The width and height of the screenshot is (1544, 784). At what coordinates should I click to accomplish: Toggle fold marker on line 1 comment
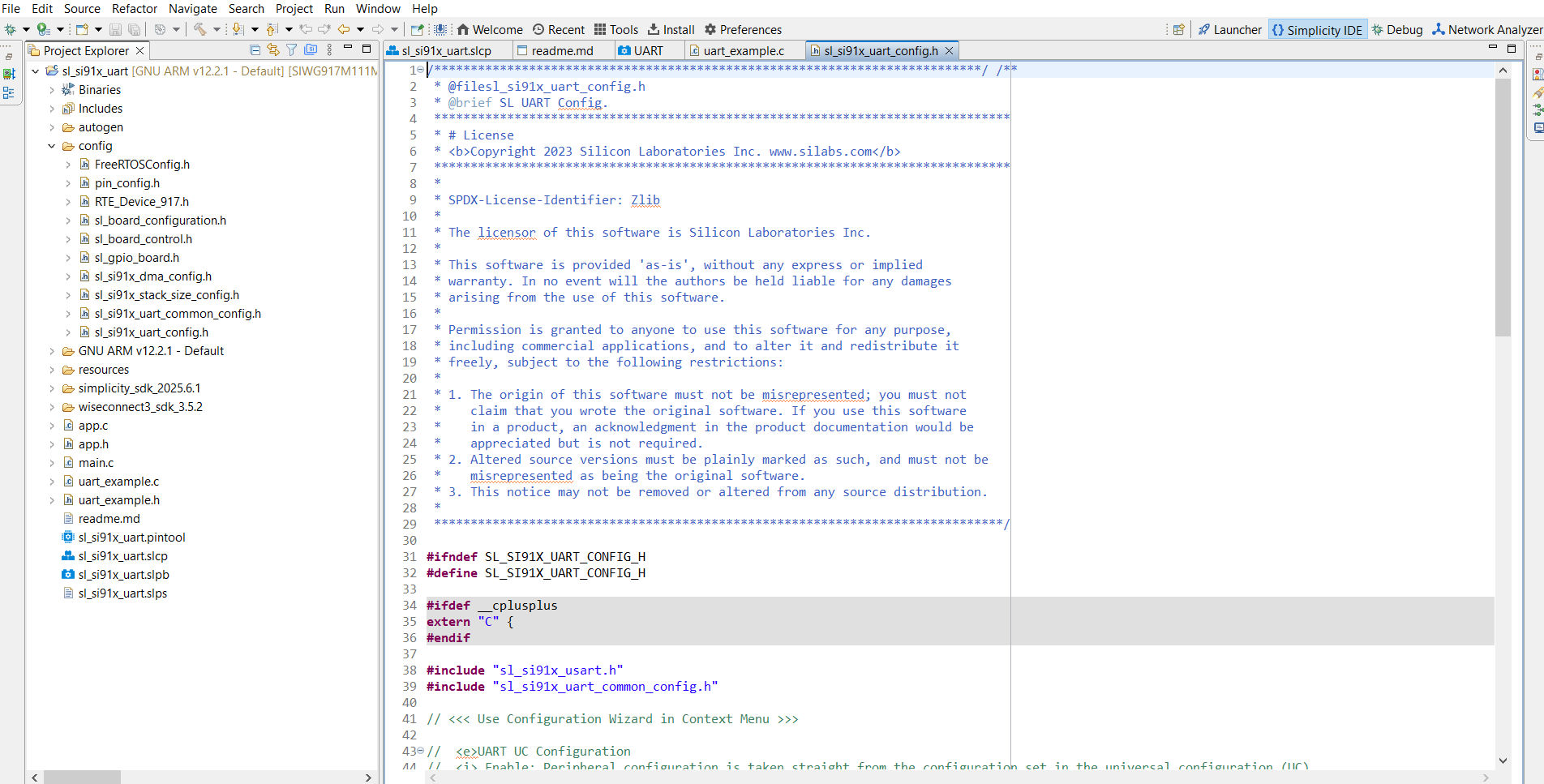[420, 70]
